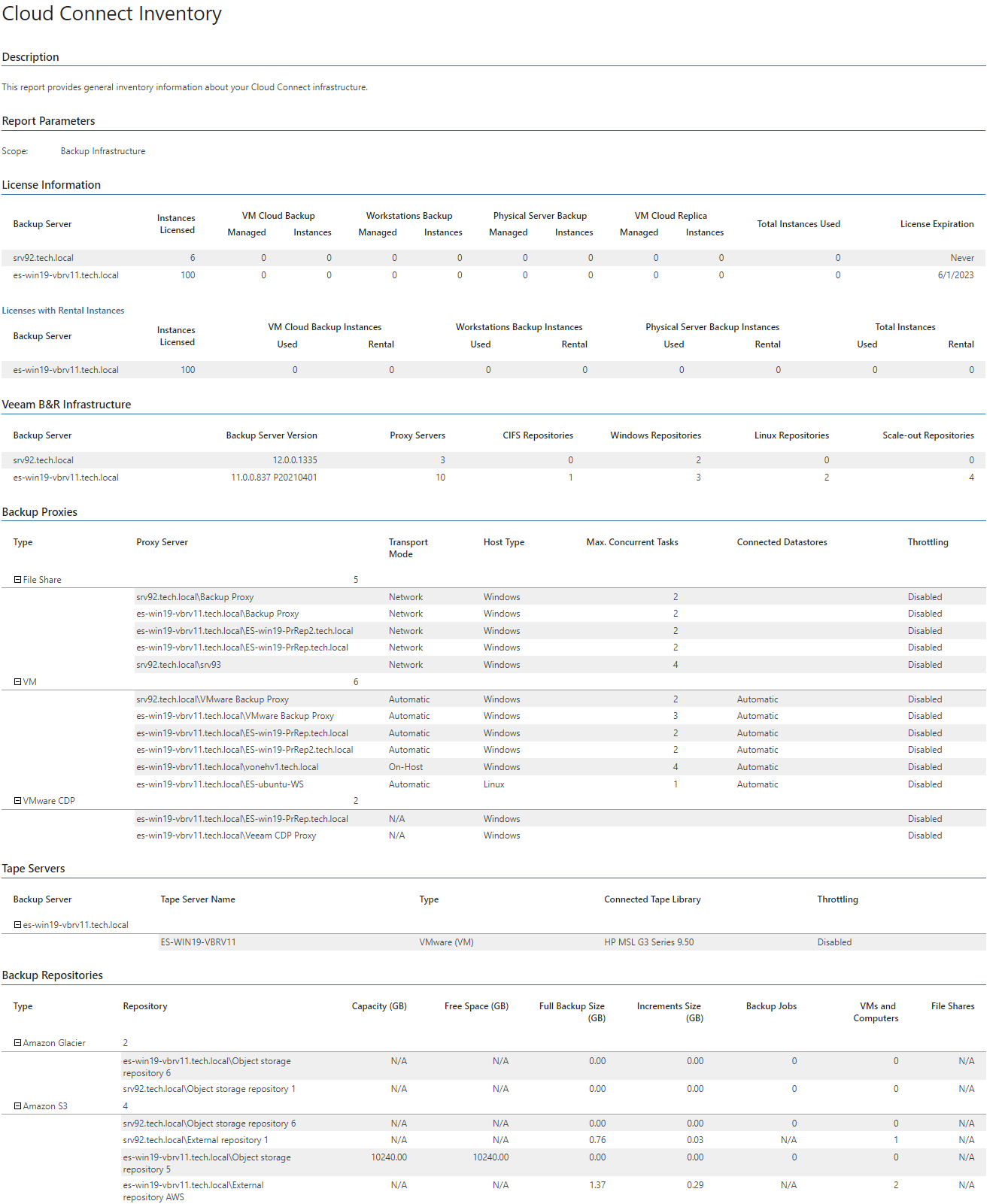Viewport: 1002px width, 1204px height.
Task: Select the srv92.tech.local\srv93 proxy row
Action: pyautogui.click(x=560, y=665)
